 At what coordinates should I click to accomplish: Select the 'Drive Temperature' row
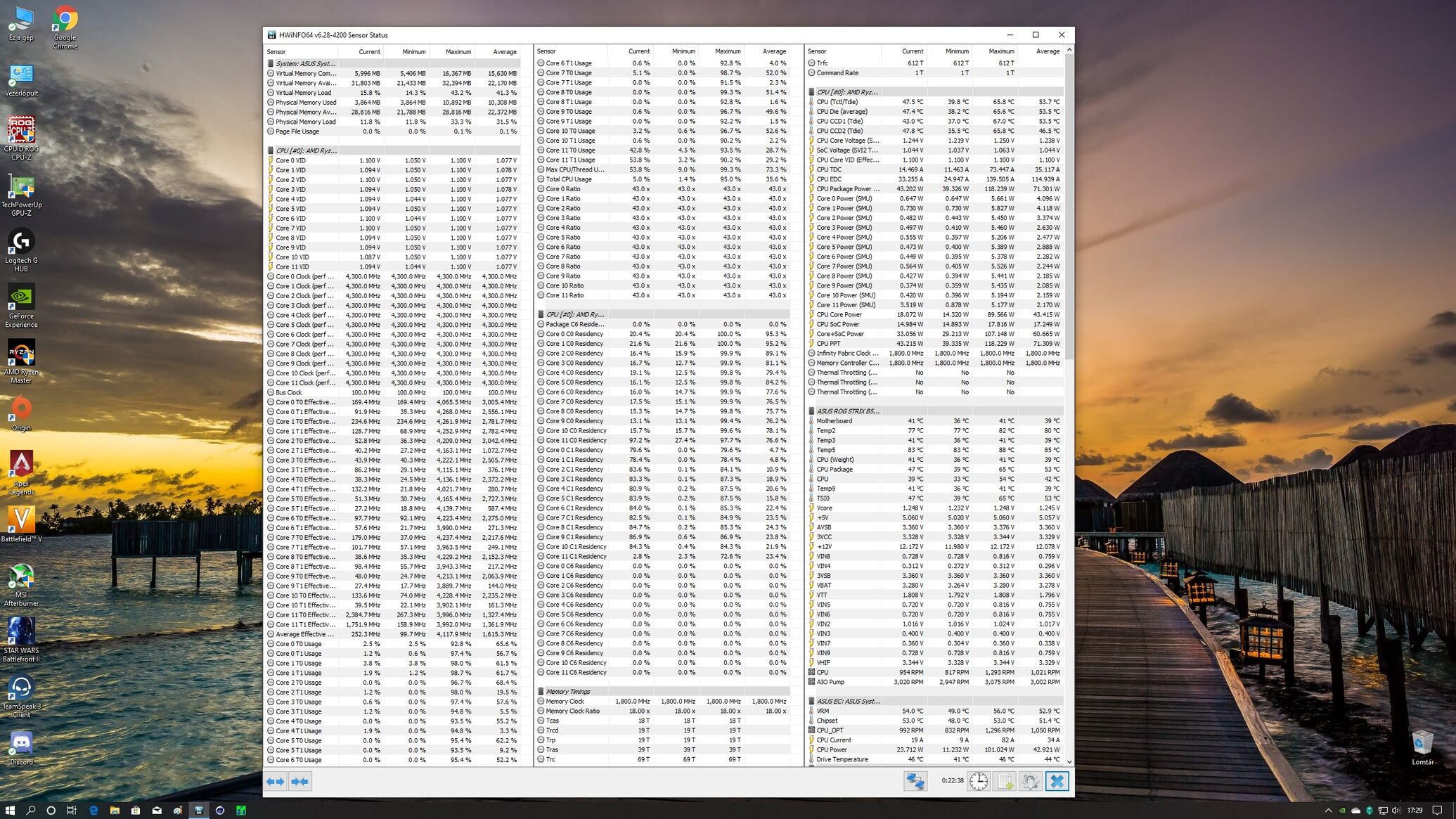[934, 759]
